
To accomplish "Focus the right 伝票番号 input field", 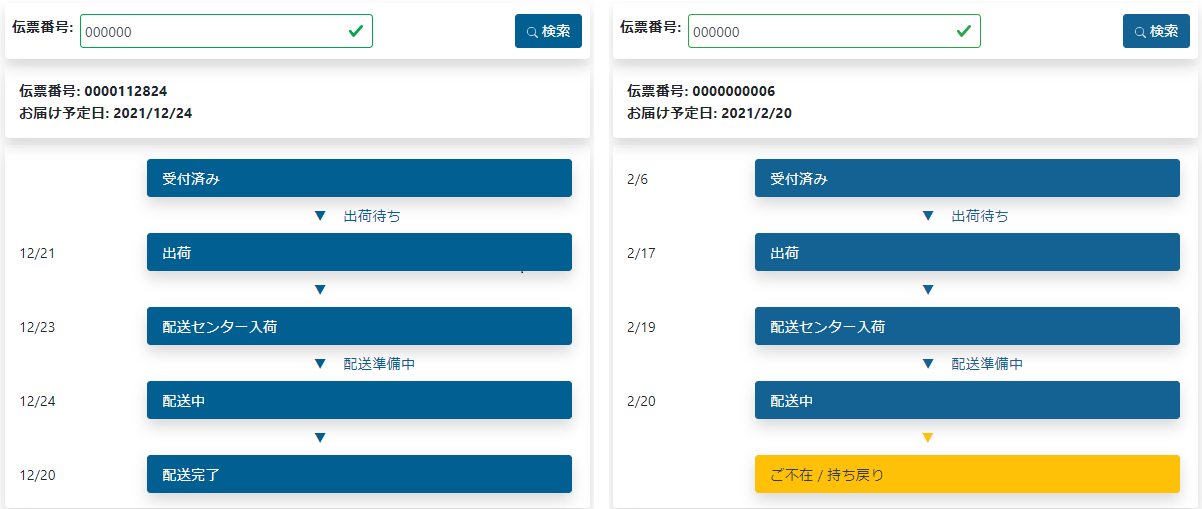I will (818, 31).
